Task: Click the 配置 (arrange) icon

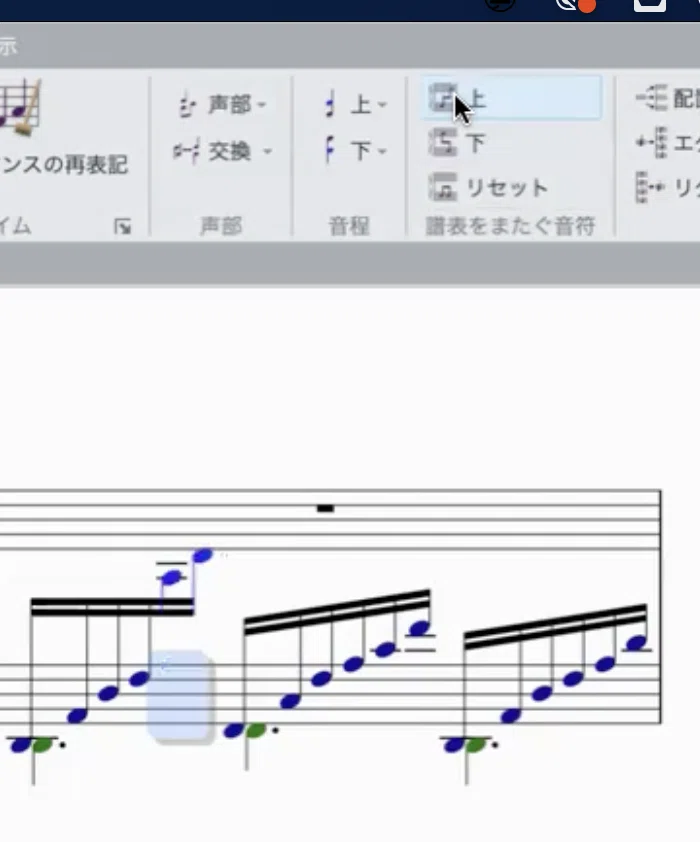Action: click(651, 98)
